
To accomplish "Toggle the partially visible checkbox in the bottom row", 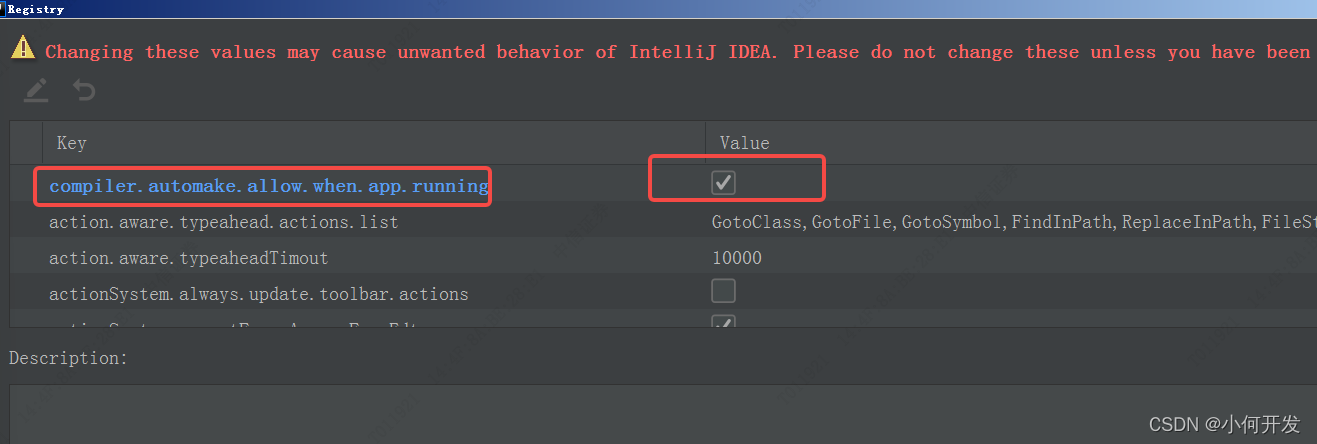I will coord(723,322).
